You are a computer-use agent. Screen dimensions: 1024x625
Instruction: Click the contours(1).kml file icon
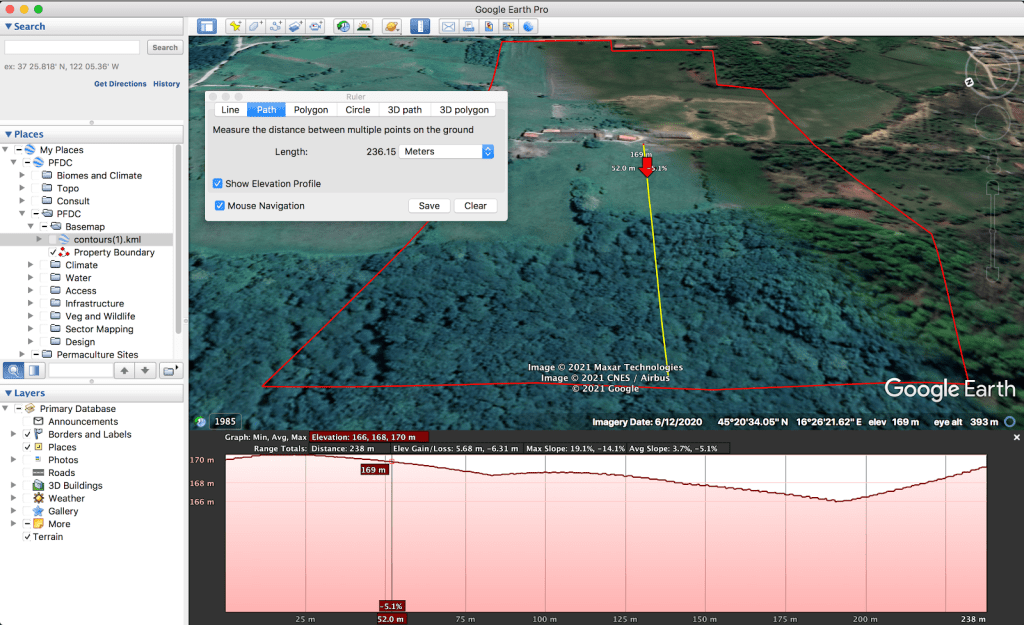(64, 240)
